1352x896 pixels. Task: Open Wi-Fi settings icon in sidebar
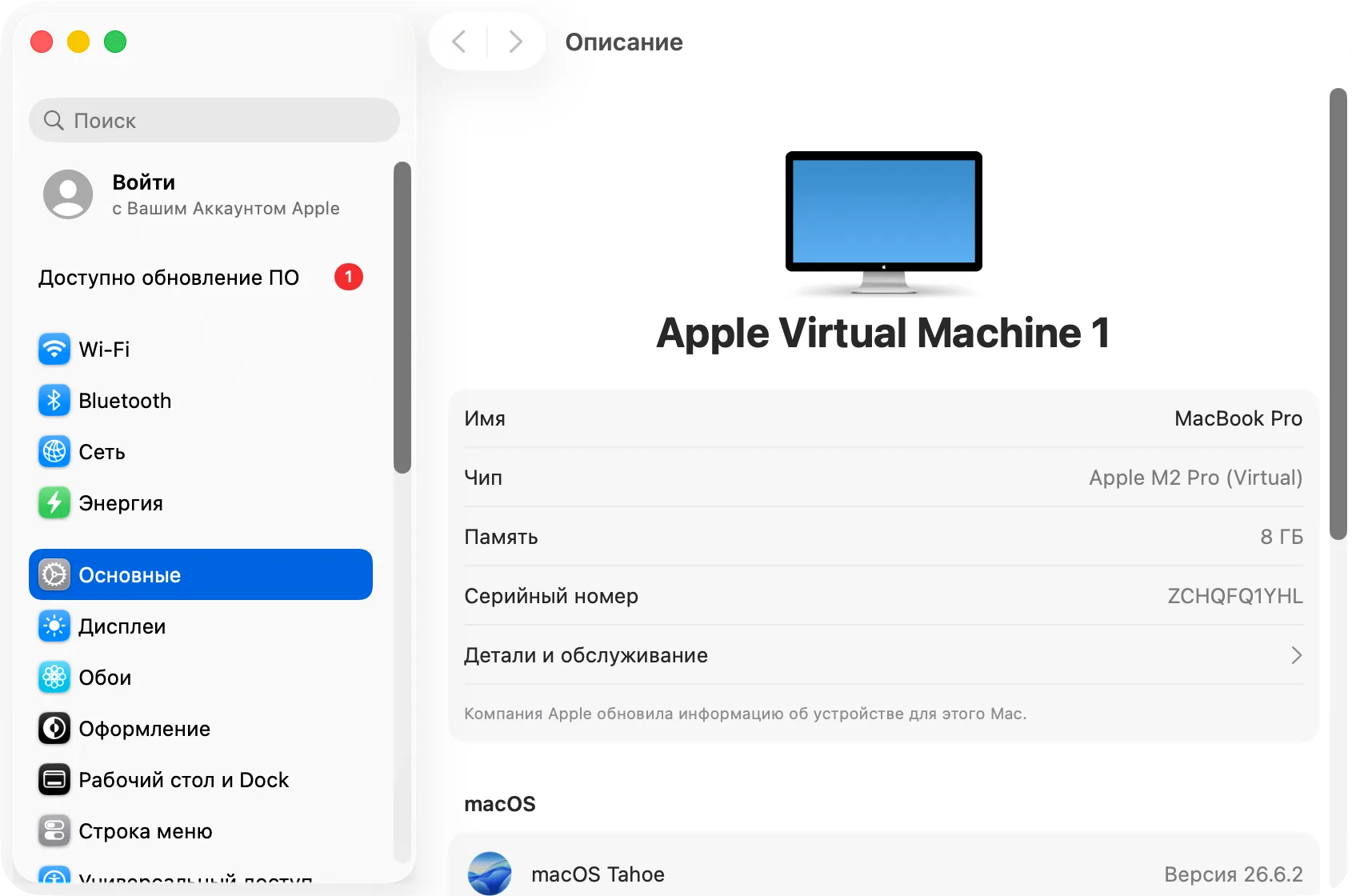pos(54,350)
